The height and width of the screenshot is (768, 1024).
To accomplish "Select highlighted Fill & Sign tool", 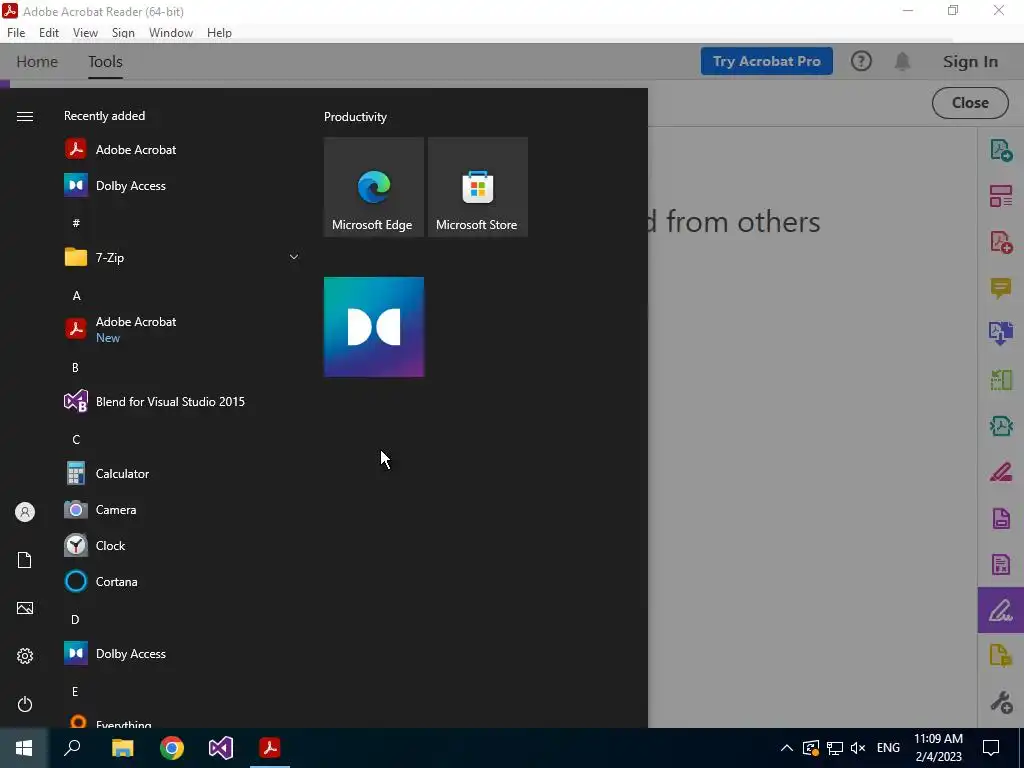I will point(1000,610).
